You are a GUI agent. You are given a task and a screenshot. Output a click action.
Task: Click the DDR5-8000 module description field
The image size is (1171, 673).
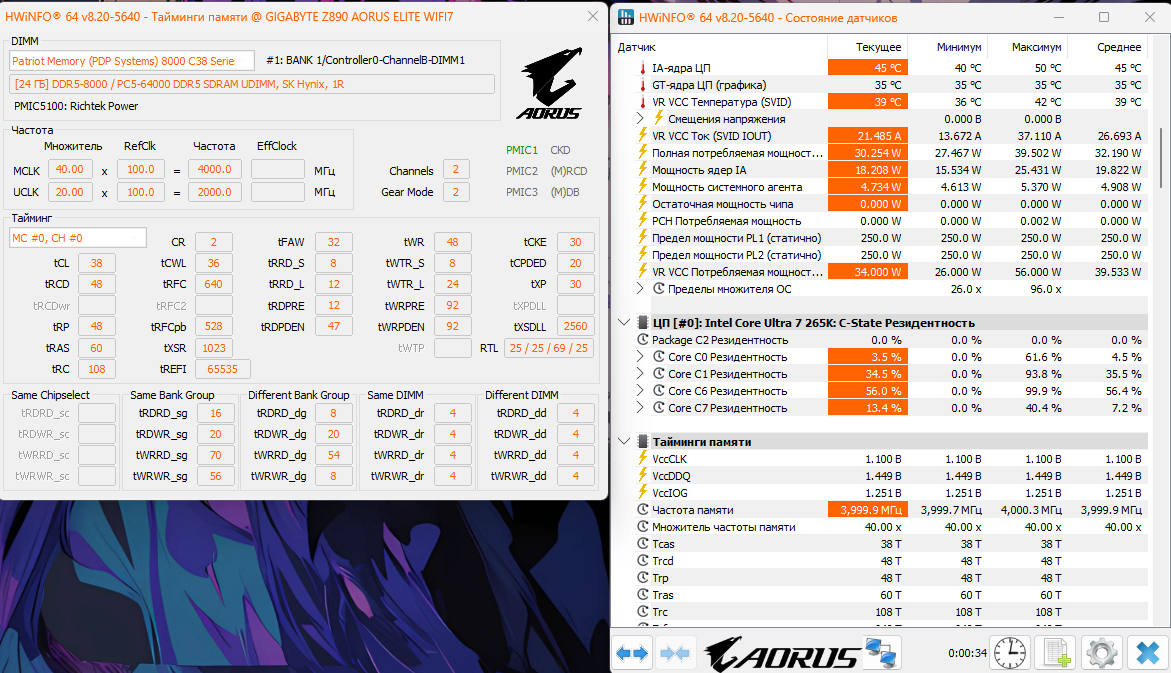tap(252, 84)
